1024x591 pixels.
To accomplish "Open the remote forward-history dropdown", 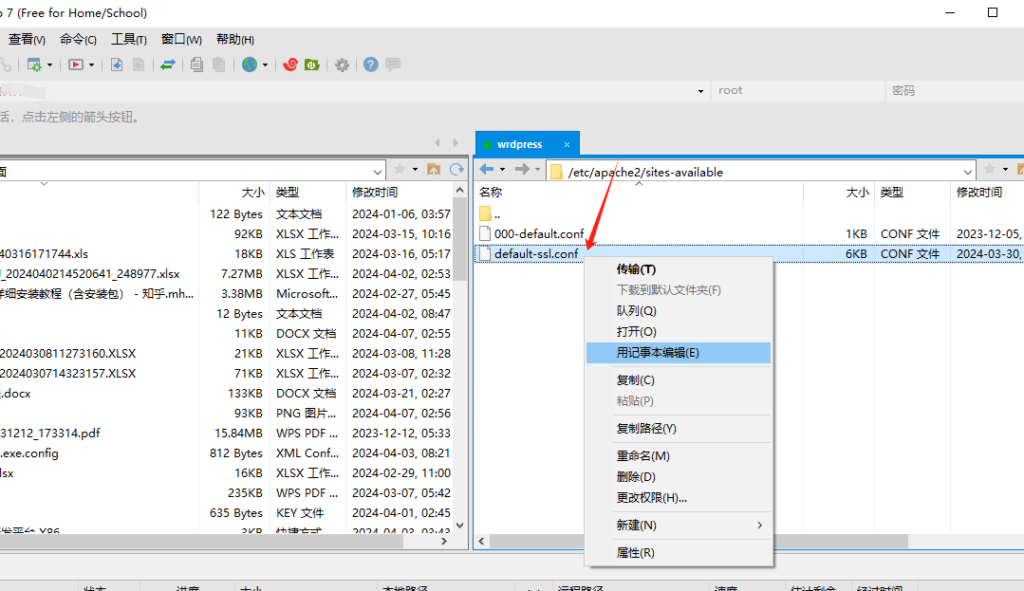I will pyautogui.click(x=537, y=170).
